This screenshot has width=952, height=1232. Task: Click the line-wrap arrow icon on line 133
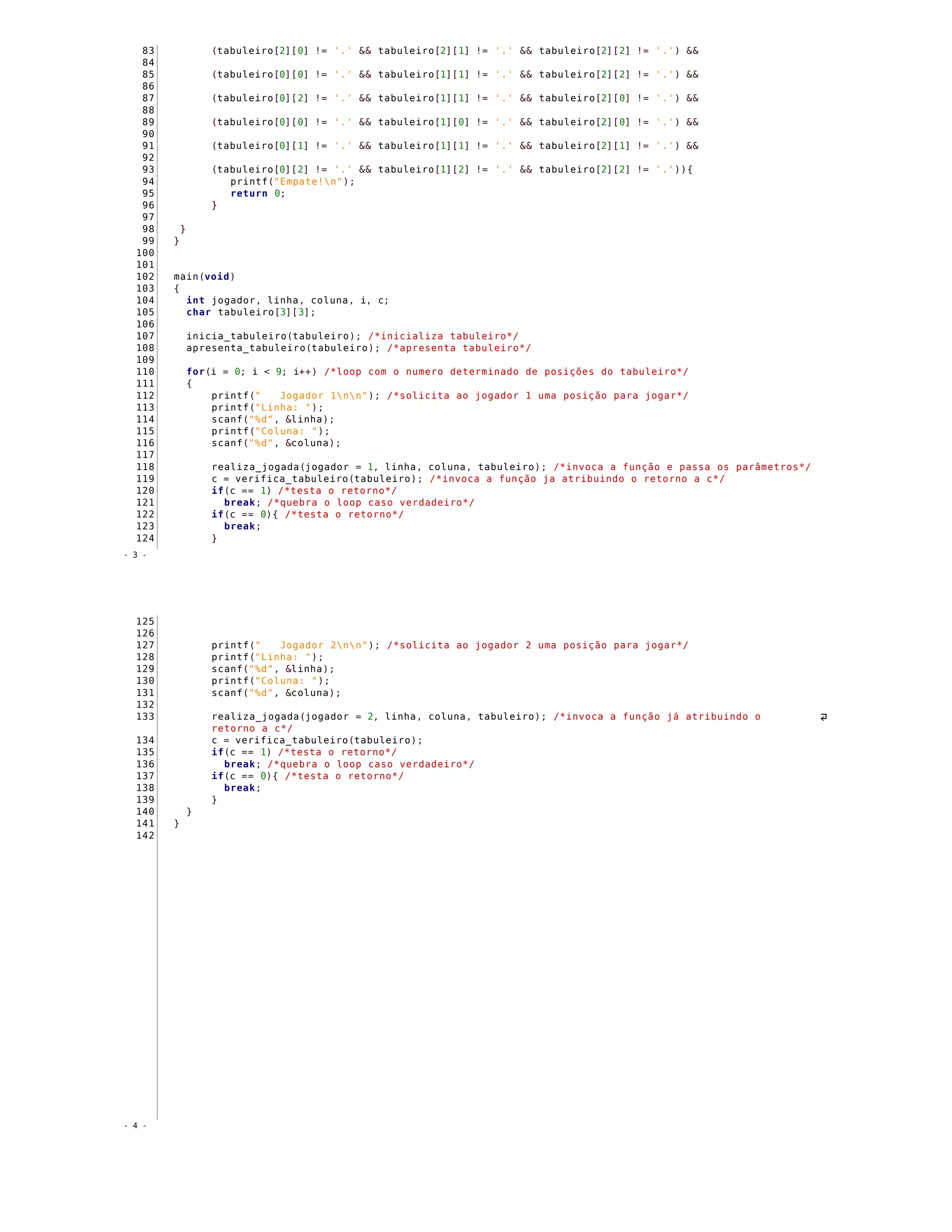tap(823, 717)
